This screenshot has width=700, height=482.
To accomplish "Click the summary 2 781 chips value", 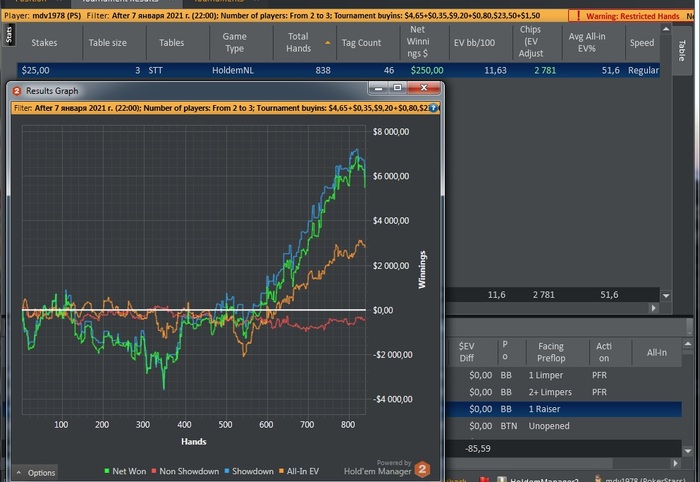I will pyautogui.click(x=543, y=295).
